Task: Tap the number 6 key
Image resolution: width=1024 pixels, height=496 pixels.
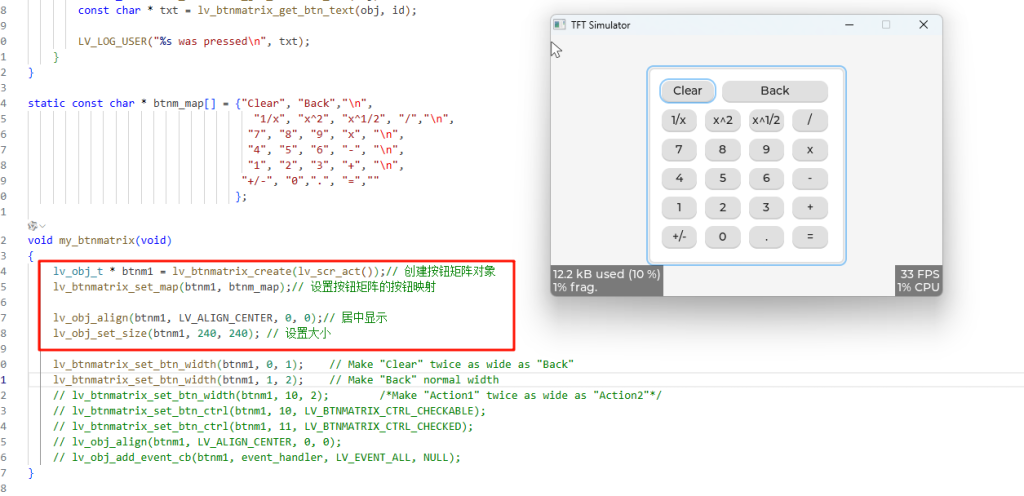Action: click(x=766, y=178)
